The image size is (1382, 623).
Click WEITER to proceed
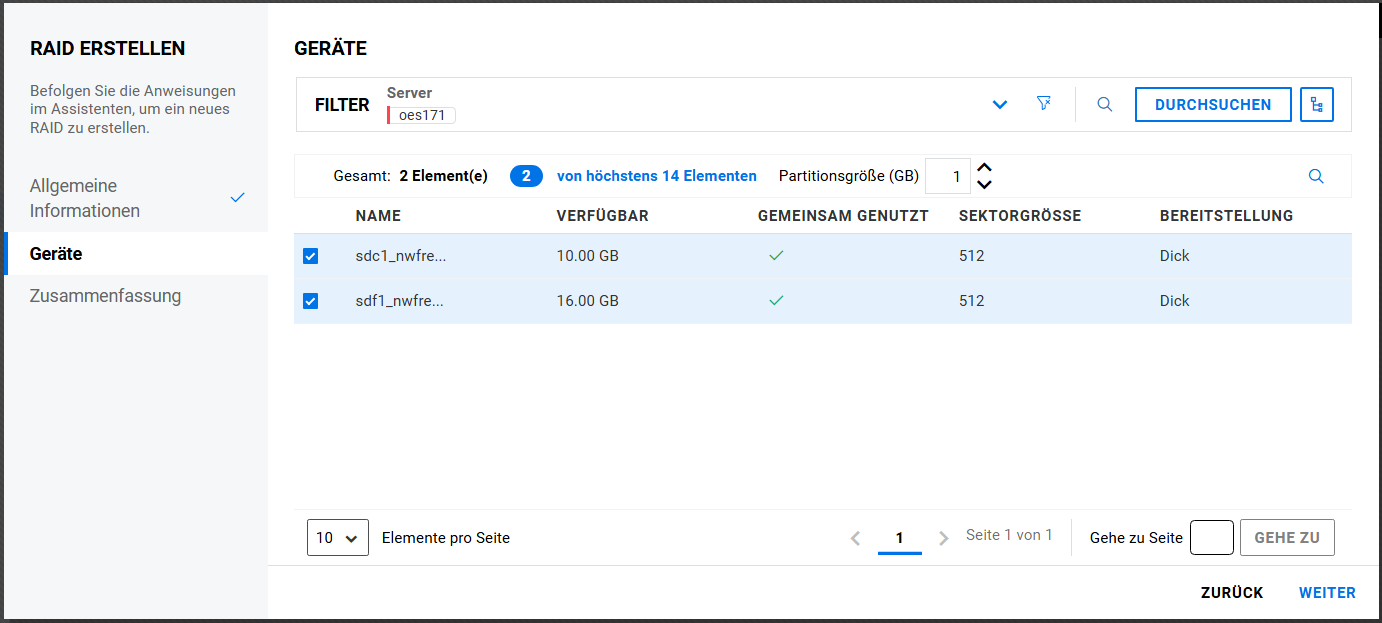pyautogui.click(x=1327, y=593)
